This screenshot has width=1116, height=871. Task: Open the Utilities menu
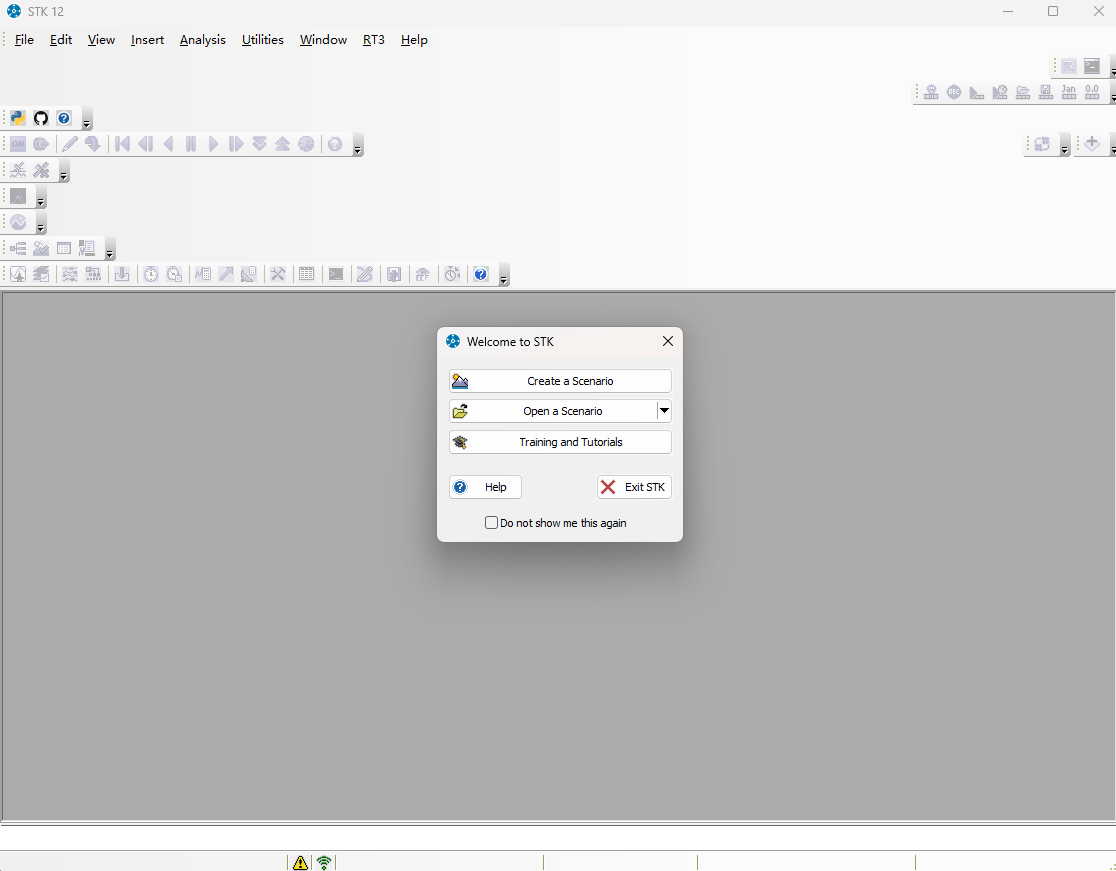point(262,40)
